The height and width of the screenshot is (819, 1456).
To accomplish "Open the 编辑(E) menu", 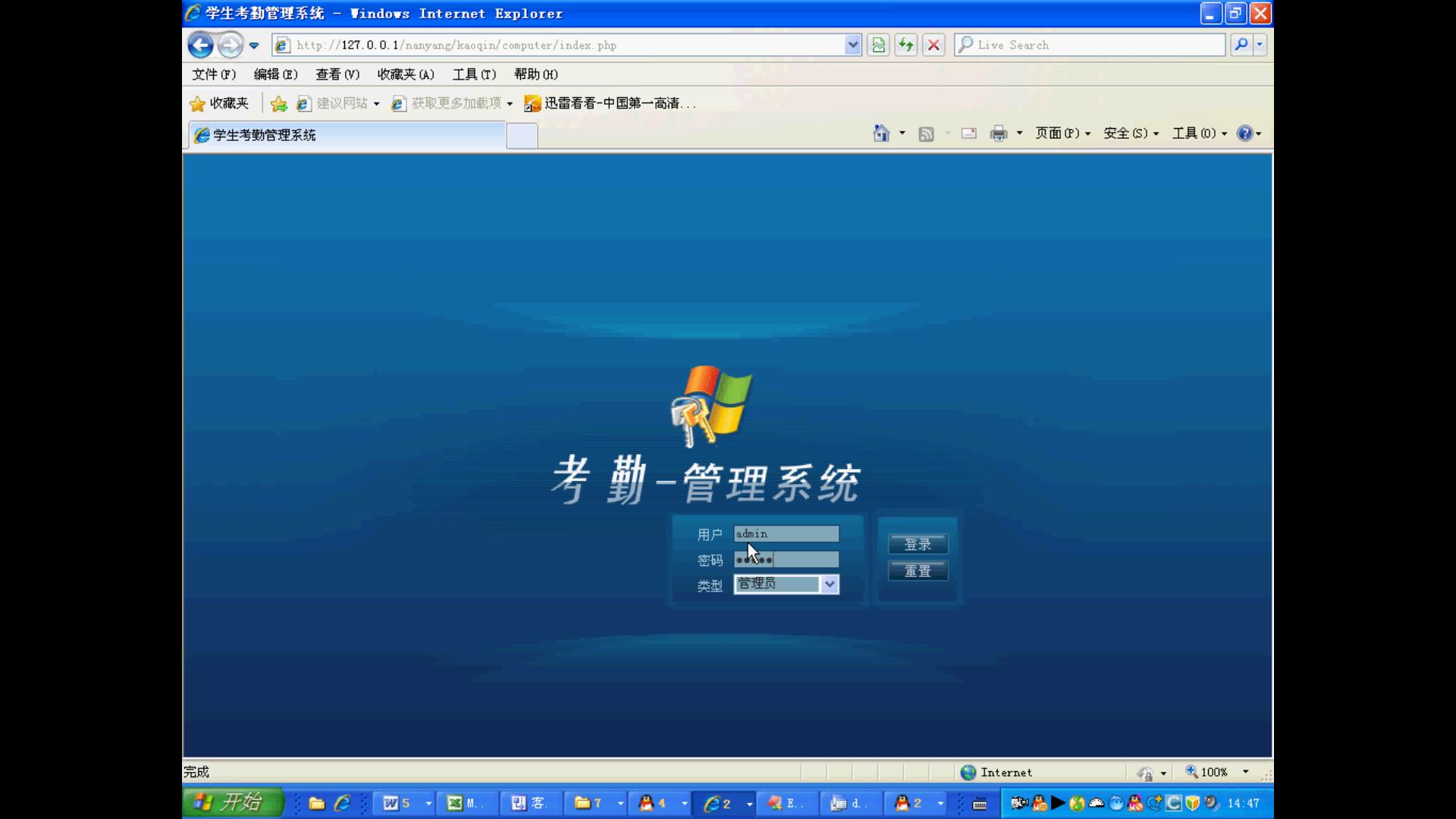I will click(x=275, y=74).
